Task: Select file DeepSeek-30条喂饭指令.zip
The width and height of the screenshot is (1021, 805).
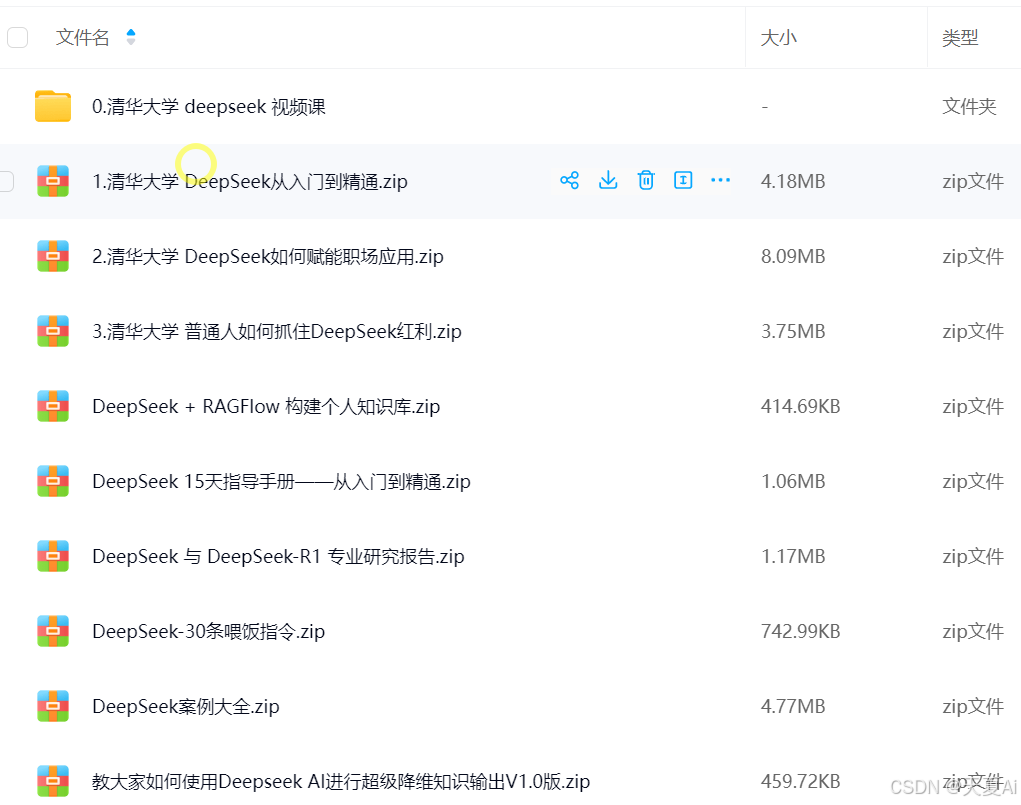Action: (x=209, y=630)
